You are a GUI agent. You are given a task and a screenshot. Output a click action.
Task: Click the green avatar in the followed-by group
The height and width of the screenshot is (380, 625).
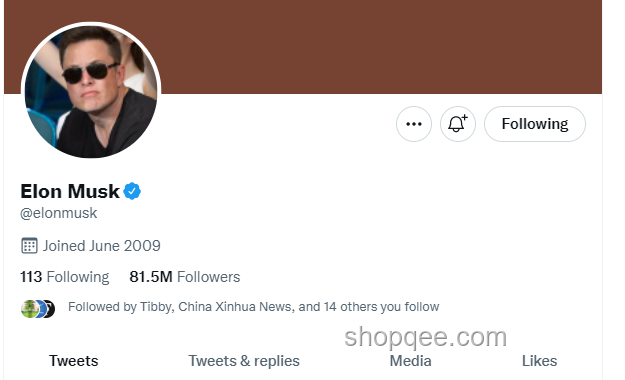(29, 309)
